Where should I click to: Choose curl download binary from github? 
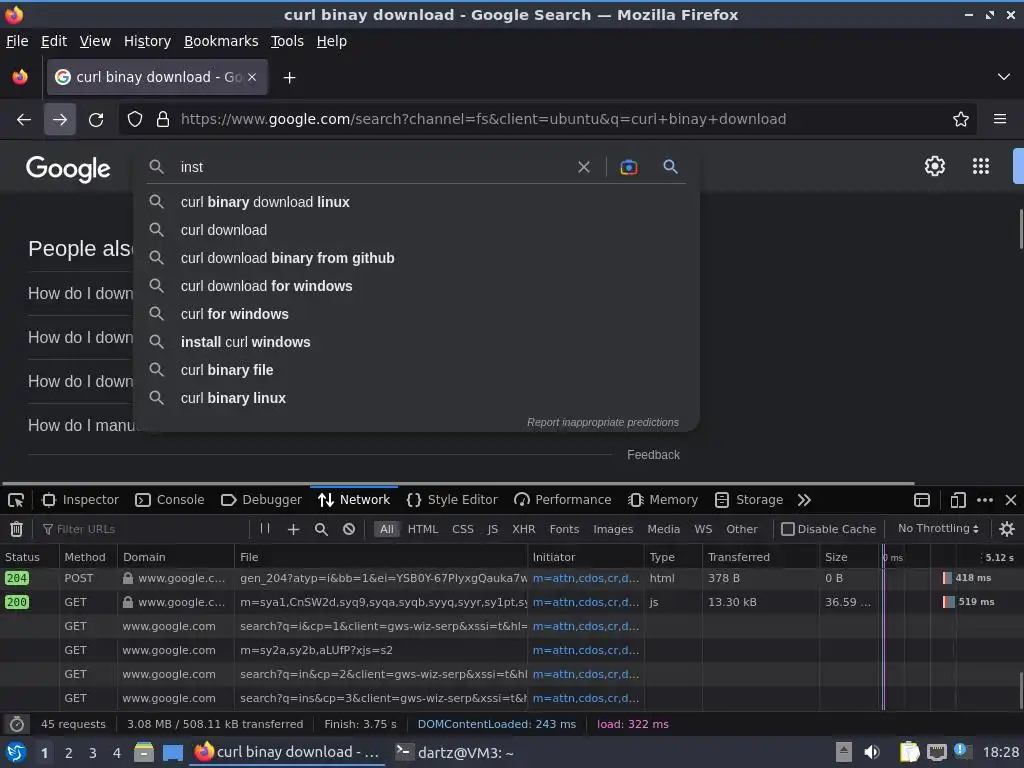[417, 259]
